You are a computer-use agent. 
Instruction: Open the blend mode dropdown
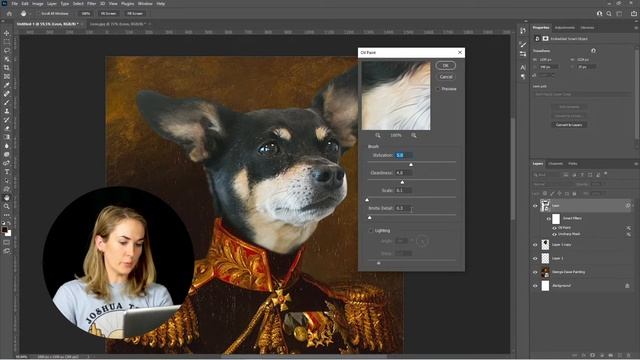pos(553,184)
